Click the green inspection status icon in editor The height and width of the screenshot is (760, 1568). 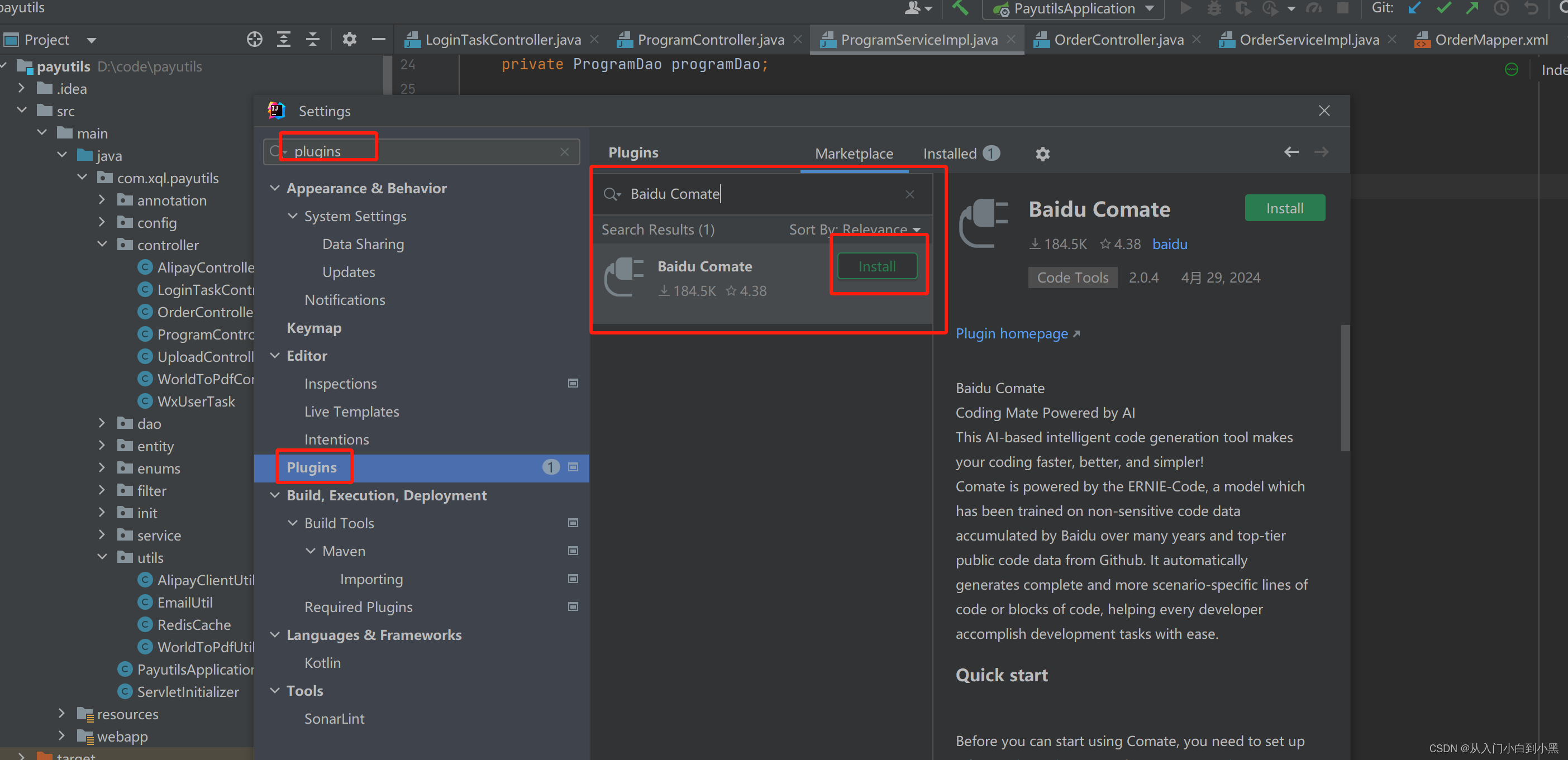(x=1512, y=69)
